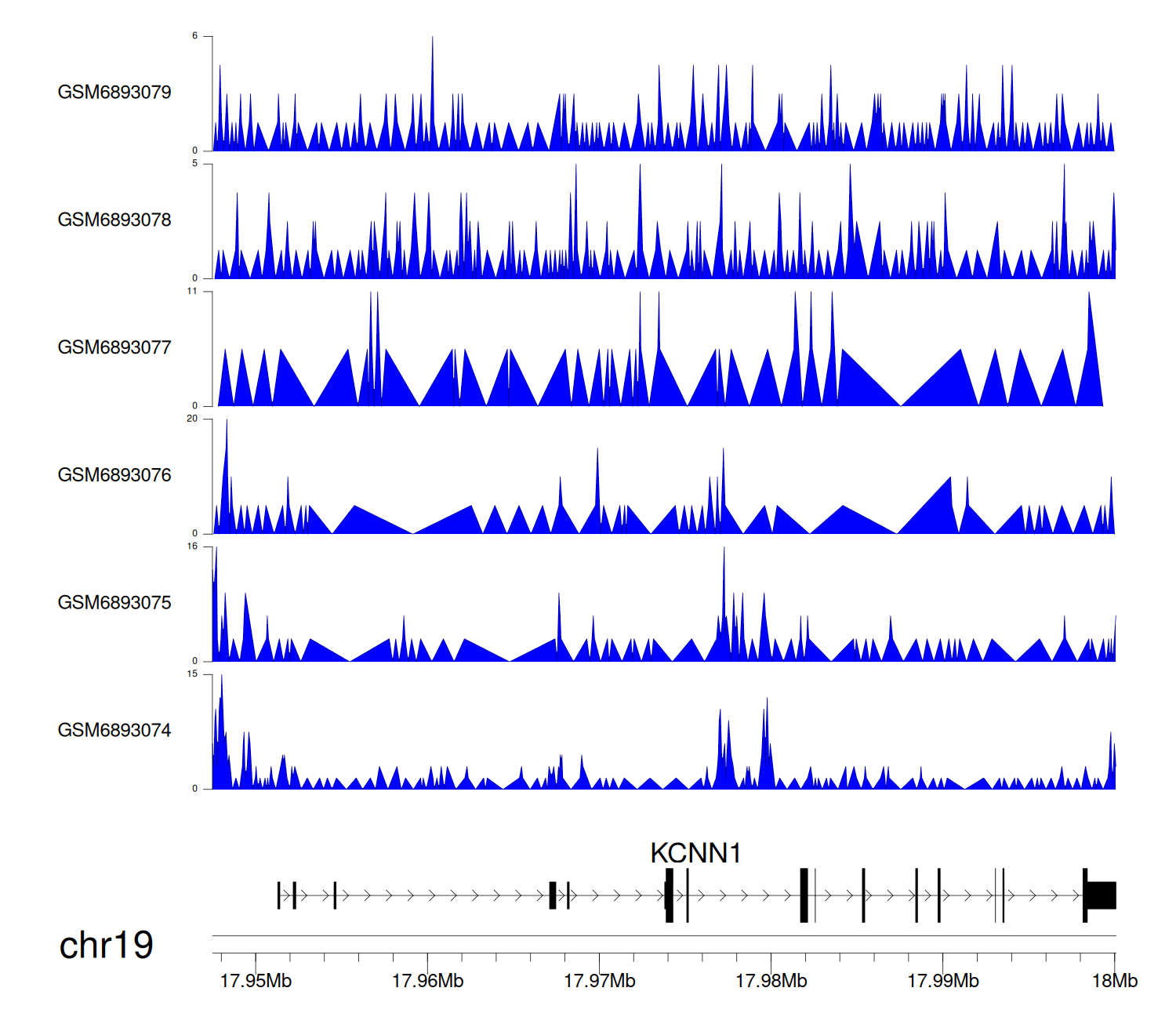Click the 18Mb axis end label
The image size is (1176, 1035).
pyautogui.click(x=1114, y=981)
